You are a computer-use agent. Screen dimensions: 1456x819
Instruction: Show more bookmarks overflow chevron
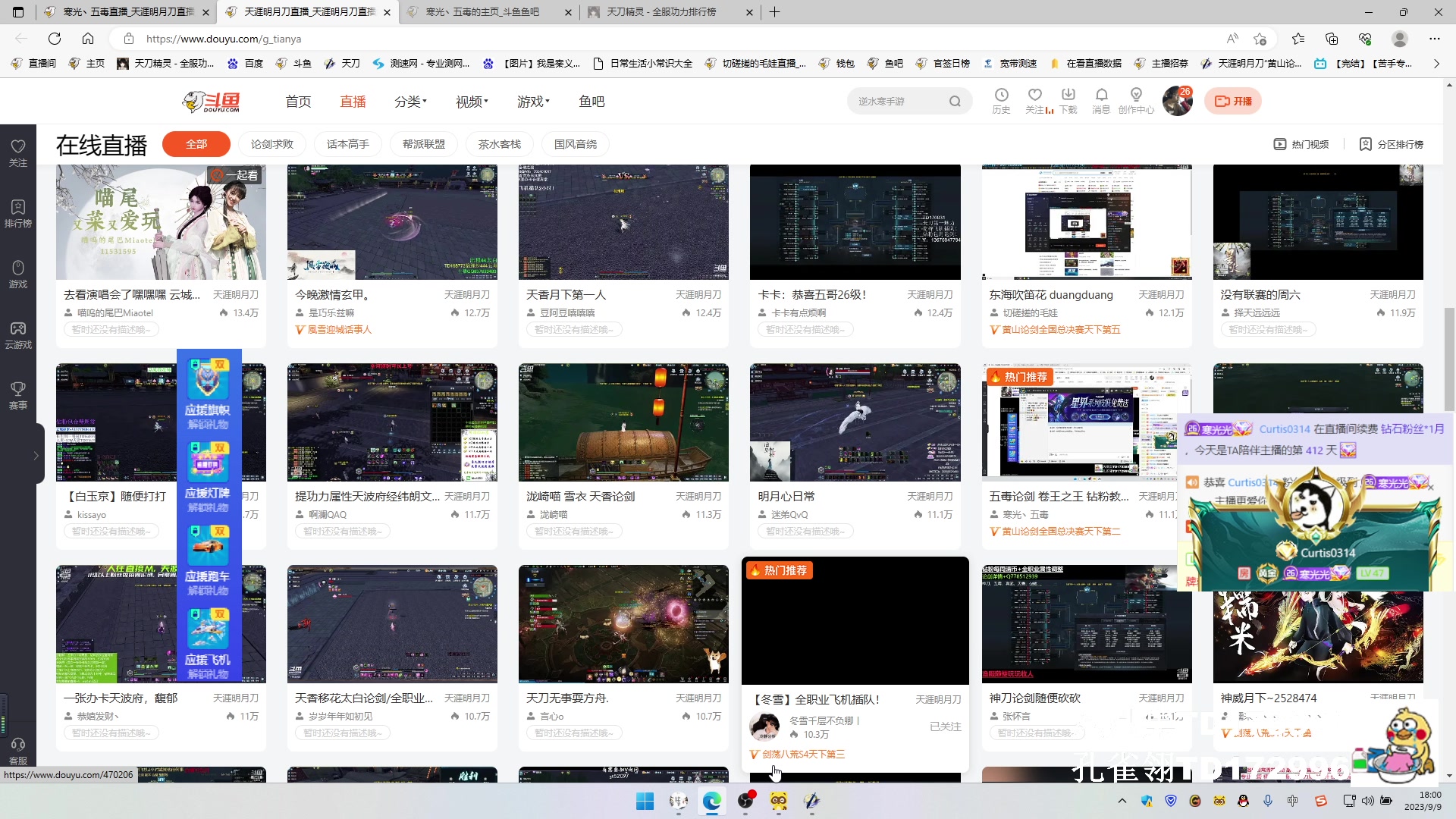tap(1436, 64)
